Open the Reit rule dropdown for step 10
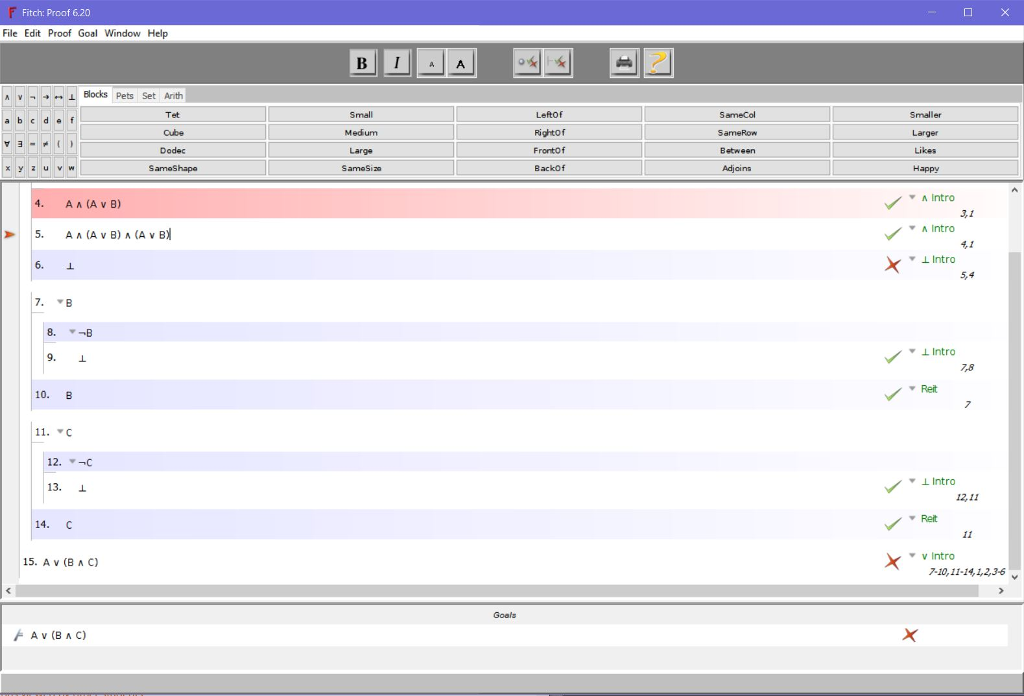The width and height of the screenshot is (1024, 696). coord(912,388)
